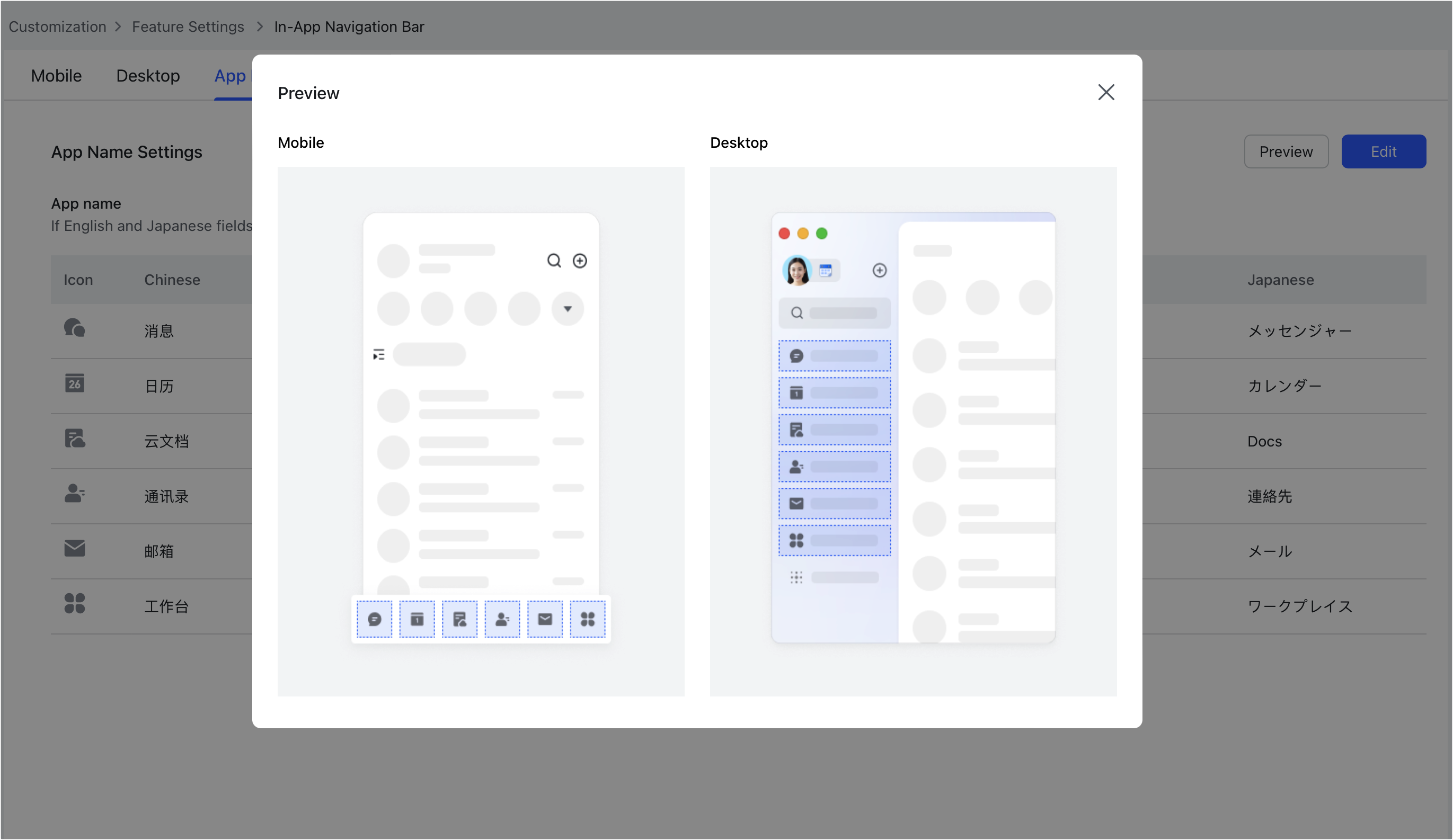Click the Preview button

[x=1287, y=151]
